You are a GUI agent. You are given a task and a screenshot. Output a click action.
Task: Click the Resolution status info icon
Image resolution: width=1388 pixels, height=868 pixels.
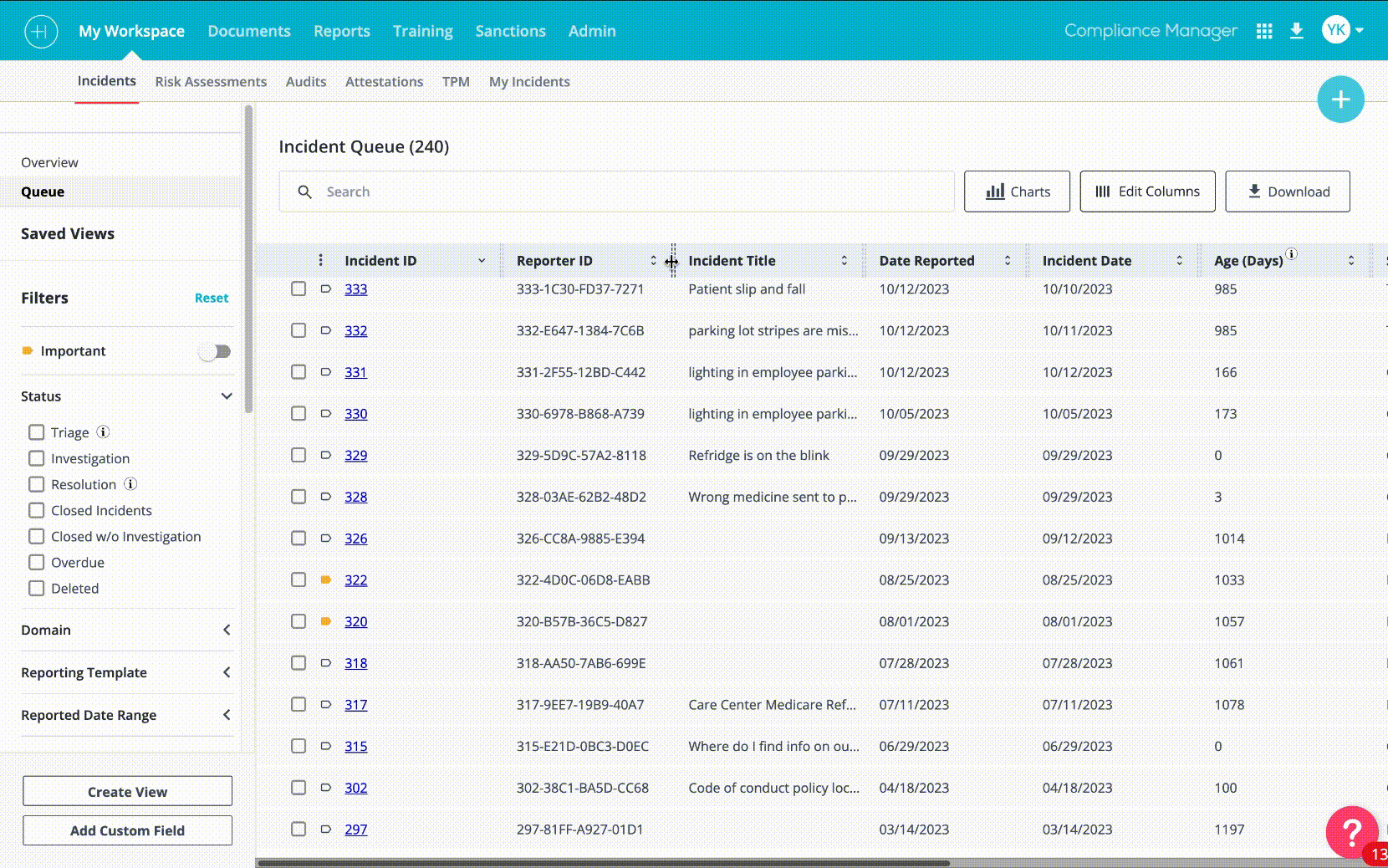130,484
